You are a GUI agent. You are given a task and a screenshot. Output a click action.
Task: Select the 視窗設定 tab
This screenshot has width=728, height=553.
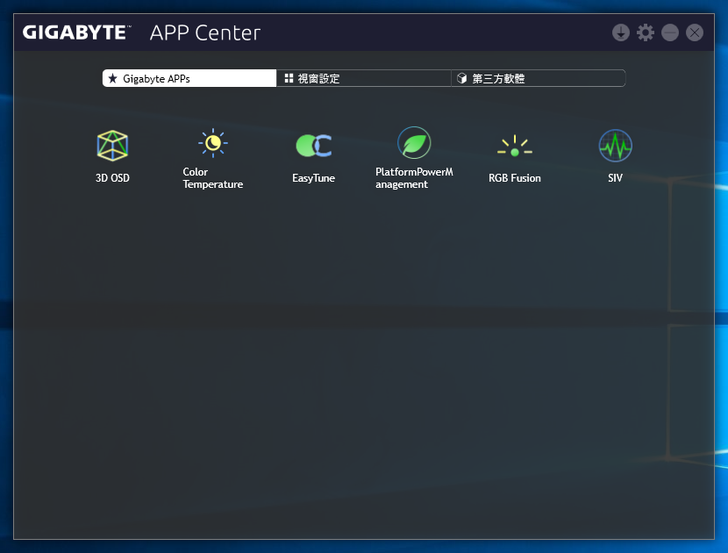click(x=363, y=78)
